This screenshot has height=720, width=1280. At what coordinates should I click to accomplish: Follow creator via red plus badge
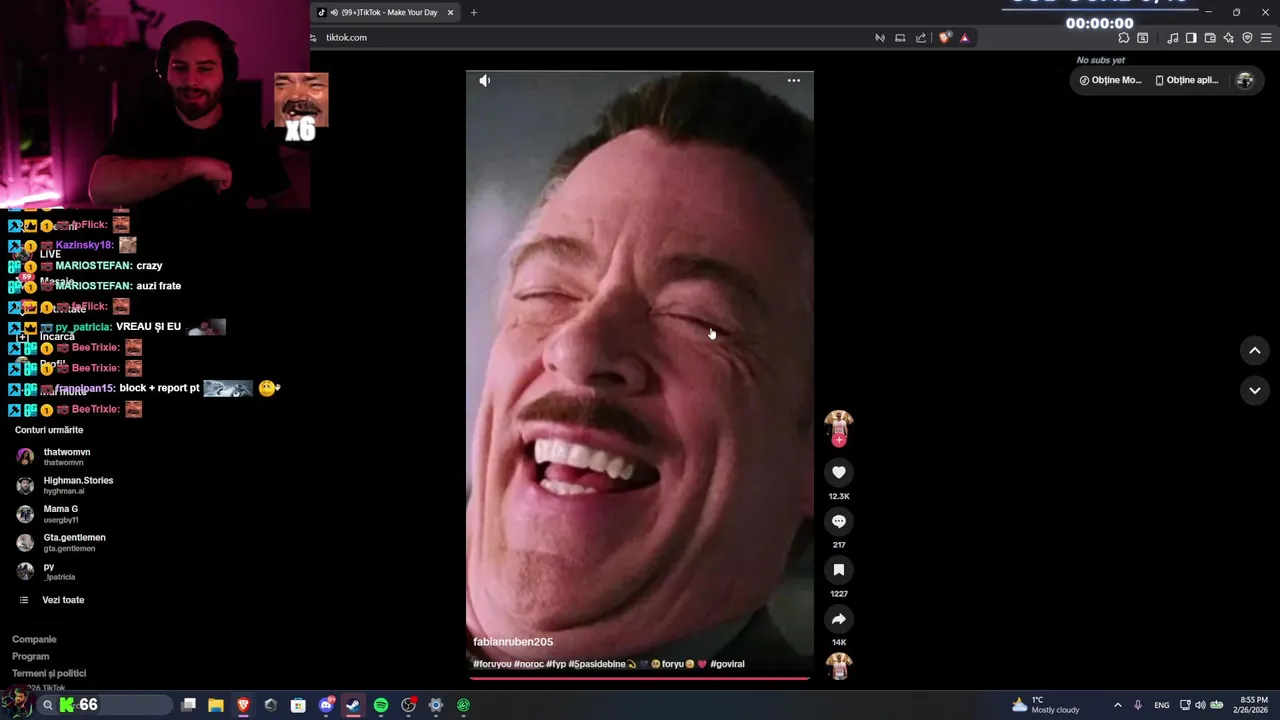839,440
